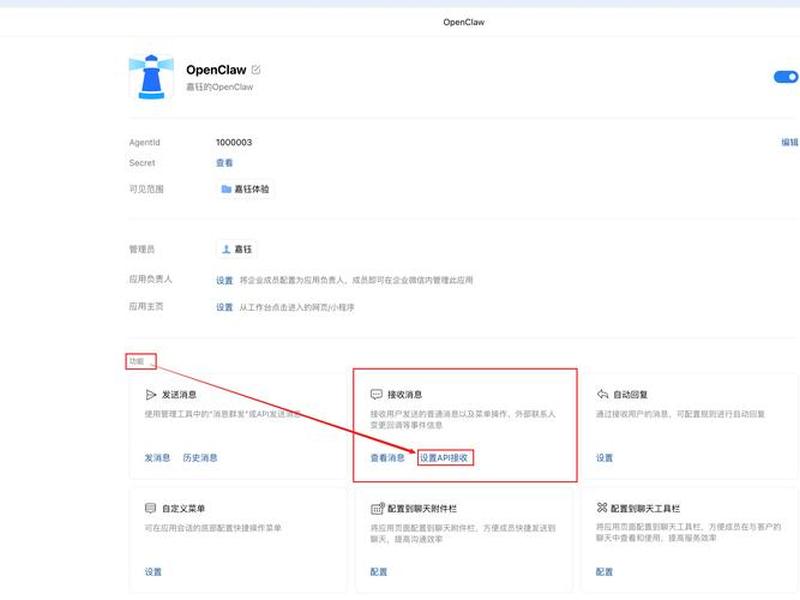Image resolution: width=800 pixels, height=600 pixels.
Task: Click the 嘉钰体验 visible range folder tag
Action: (x=245, y=189)
